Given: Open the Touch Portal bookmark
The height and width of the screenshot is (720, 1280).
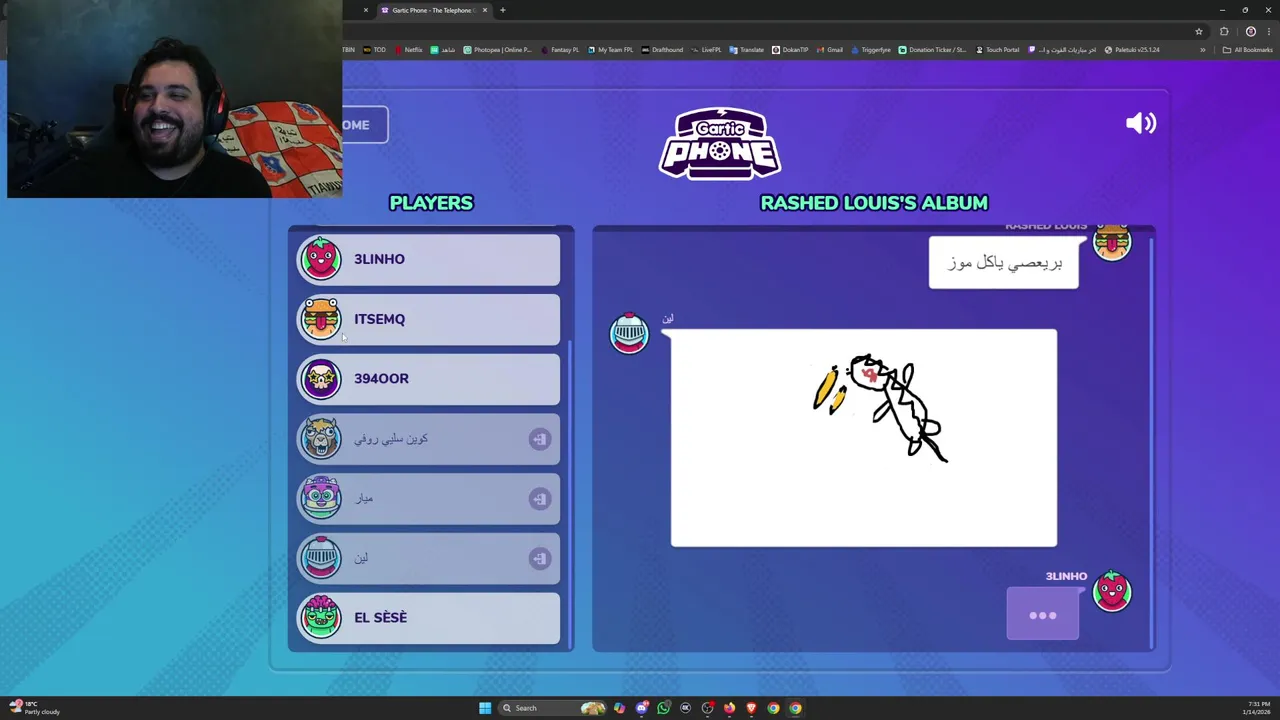Looking at the screenshot, I should tap(998, 50).
